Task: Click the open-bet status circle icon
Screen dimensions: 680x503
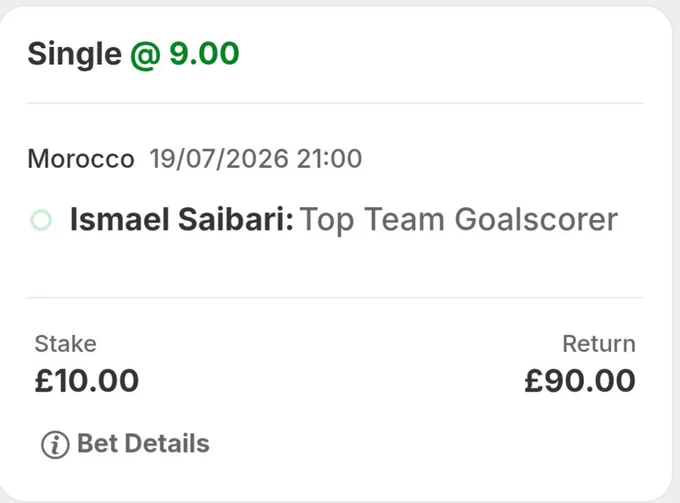Action: [x=41, y=220]
